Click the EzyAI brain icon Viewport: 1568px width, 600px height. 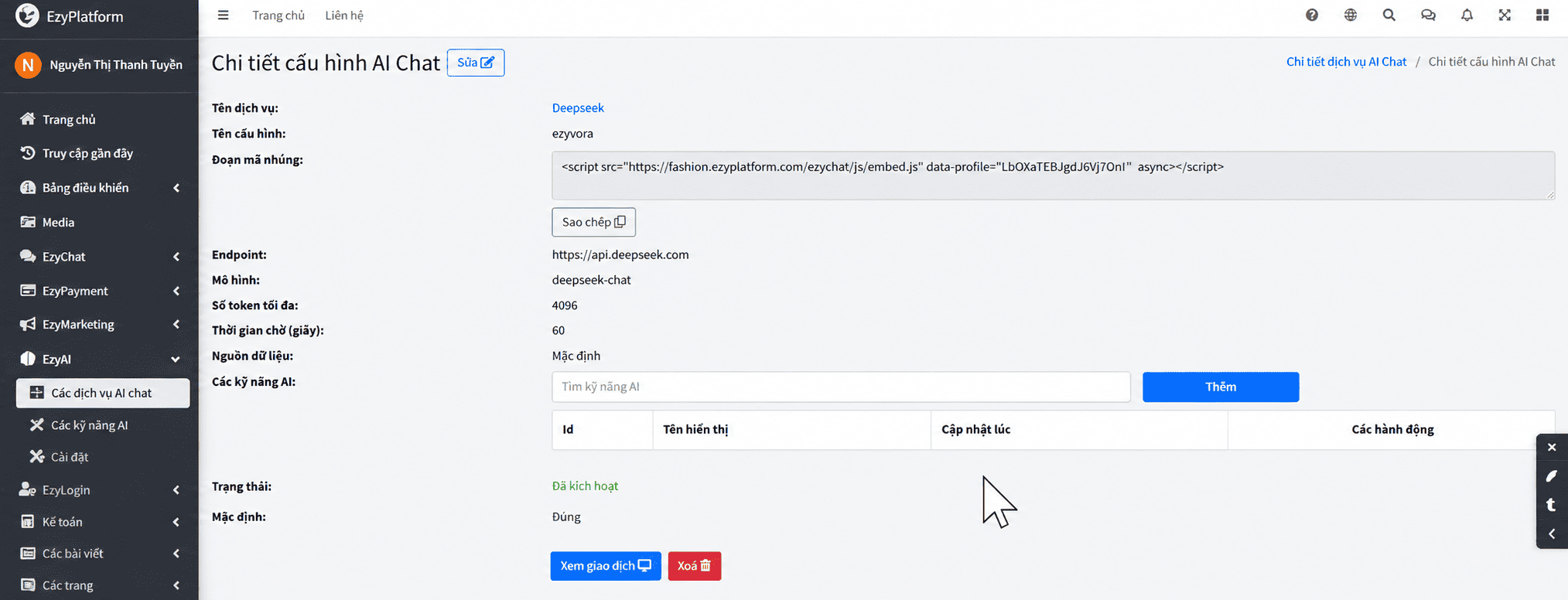point(28,359)
